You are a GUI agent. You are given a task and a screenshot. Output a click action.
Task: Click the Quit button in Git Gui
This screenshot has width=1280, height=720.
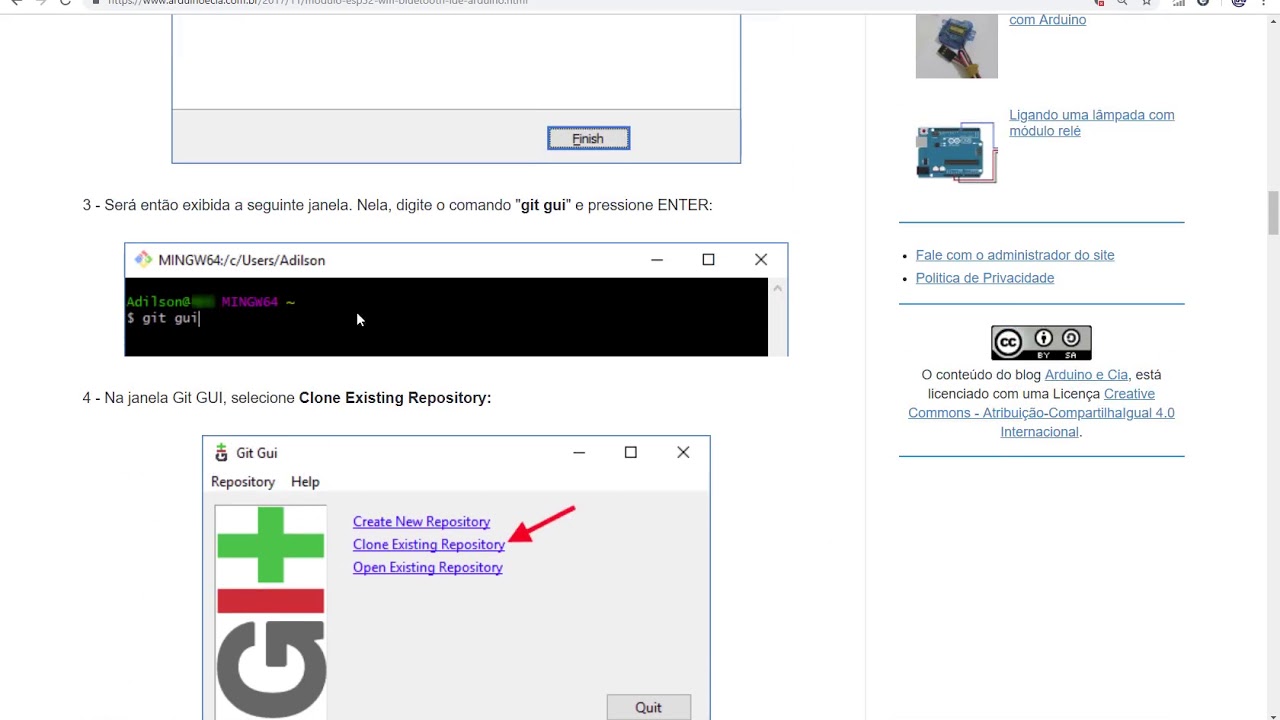tap(648, 707)
